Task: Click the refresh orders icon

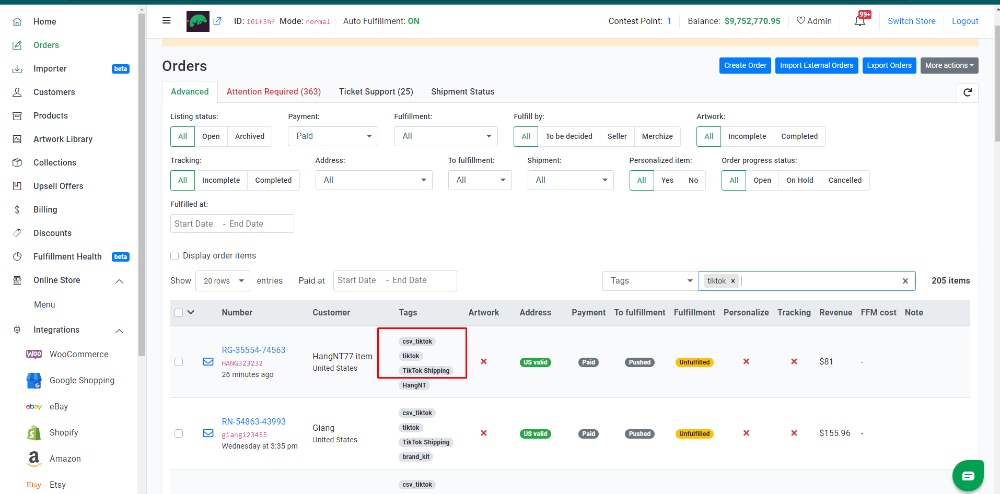Action: pos(967,92)
